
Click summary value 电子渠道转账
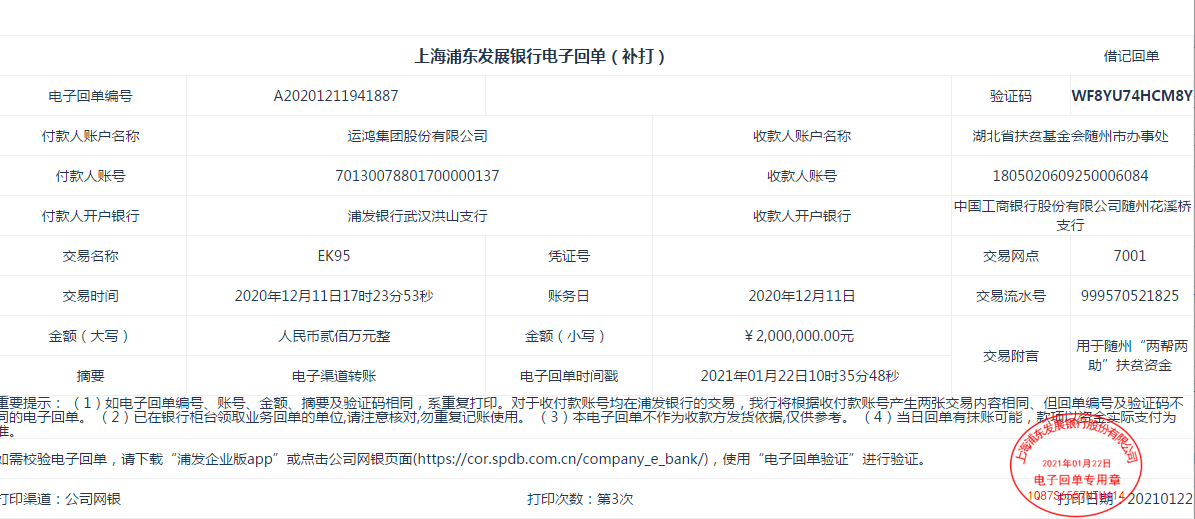tap(334, 376)
